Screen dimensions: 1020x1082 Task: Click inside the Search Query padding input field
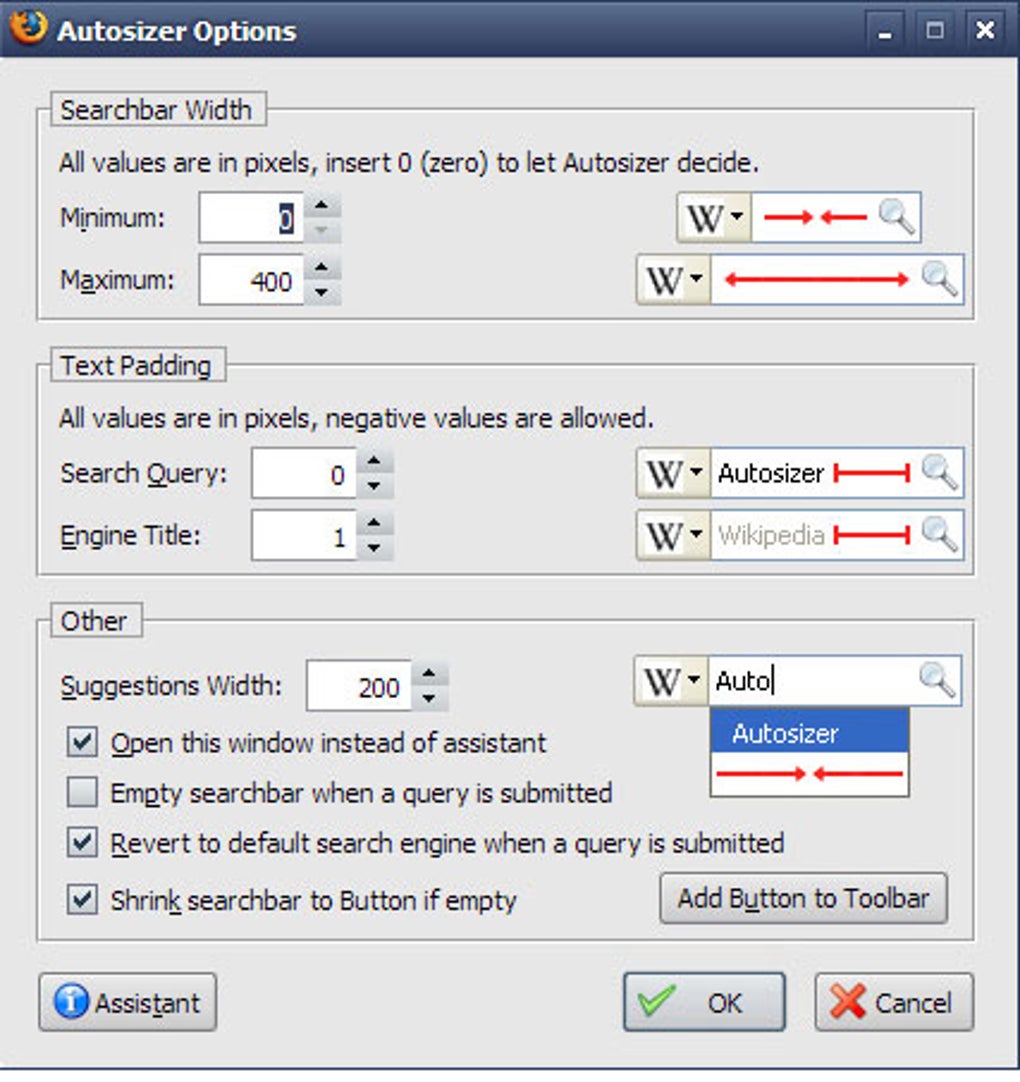(305, 472)
